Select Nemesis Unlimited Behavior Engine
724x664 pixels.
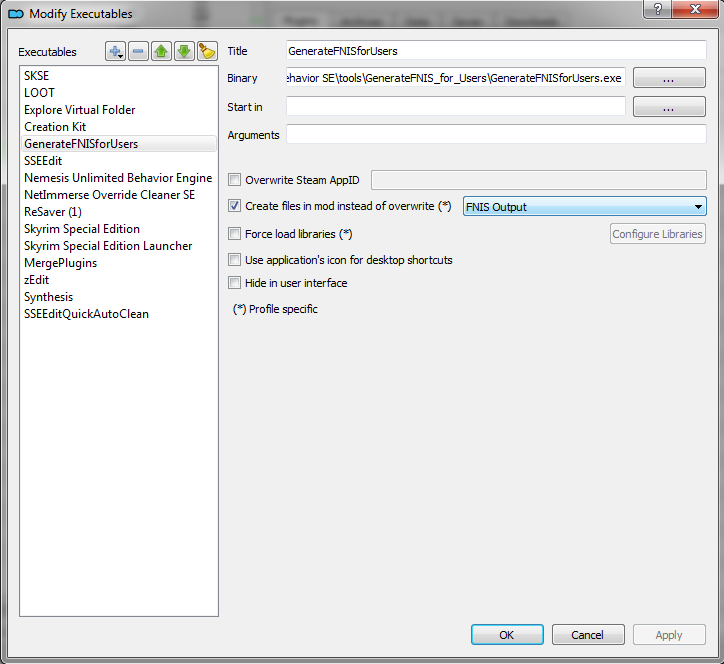(x=119, y=178)
